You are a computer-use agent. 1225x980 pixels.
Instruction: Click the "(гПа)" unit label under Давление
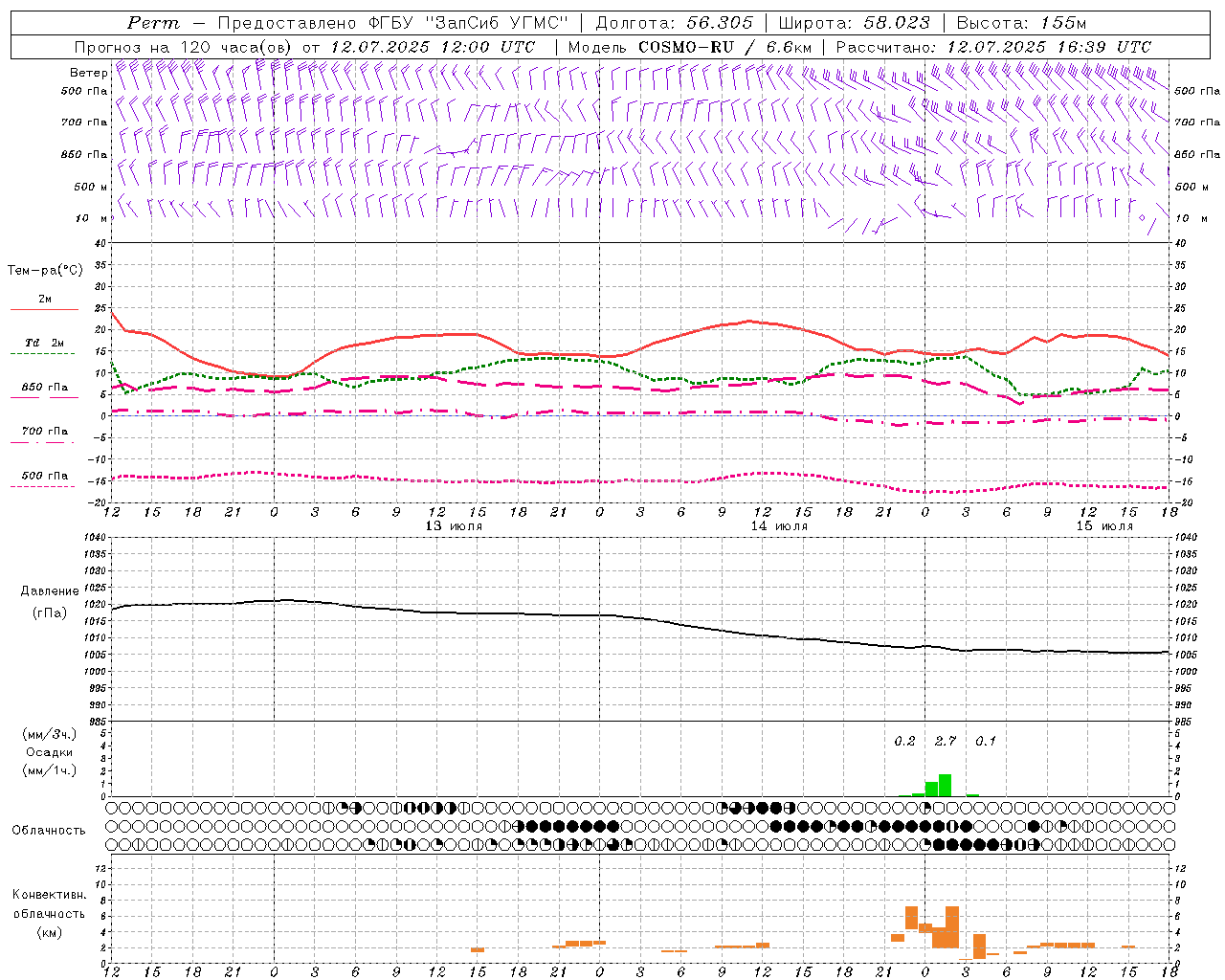[49, 612]
